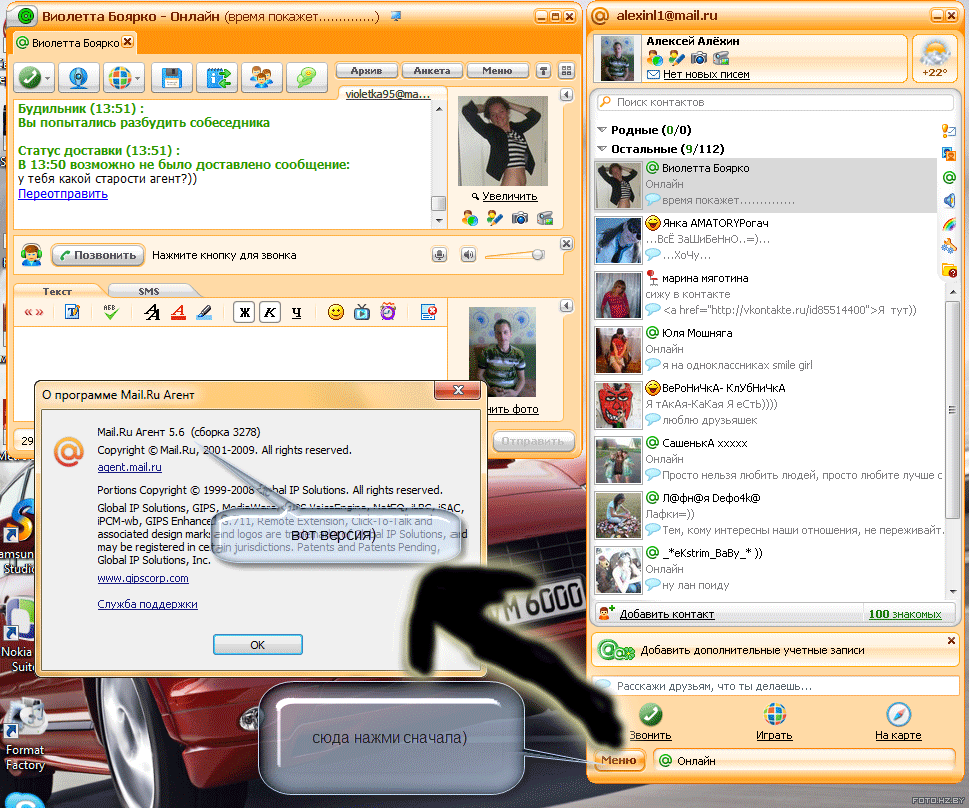Switch to the SMS tab
This screenshot has width=969, height=808.
pos(149,291)
